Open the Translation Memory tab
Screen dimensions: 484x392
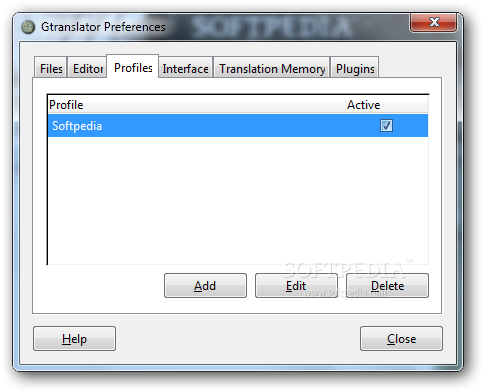click(x=272, y=68)
